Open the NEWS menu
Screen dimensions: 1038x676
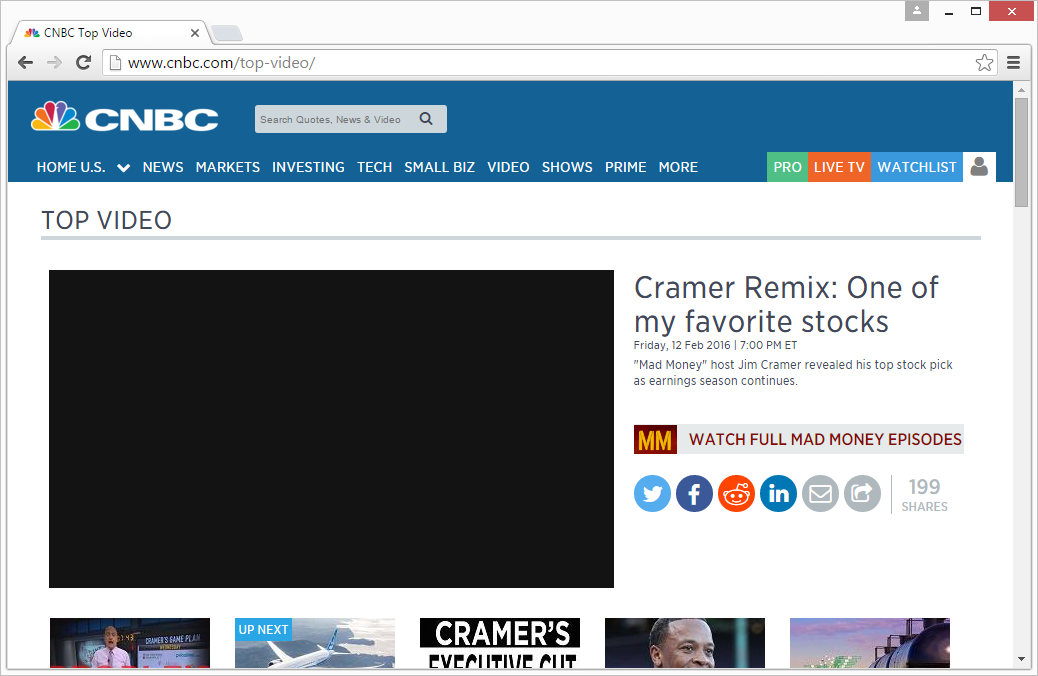coord(163,168)
